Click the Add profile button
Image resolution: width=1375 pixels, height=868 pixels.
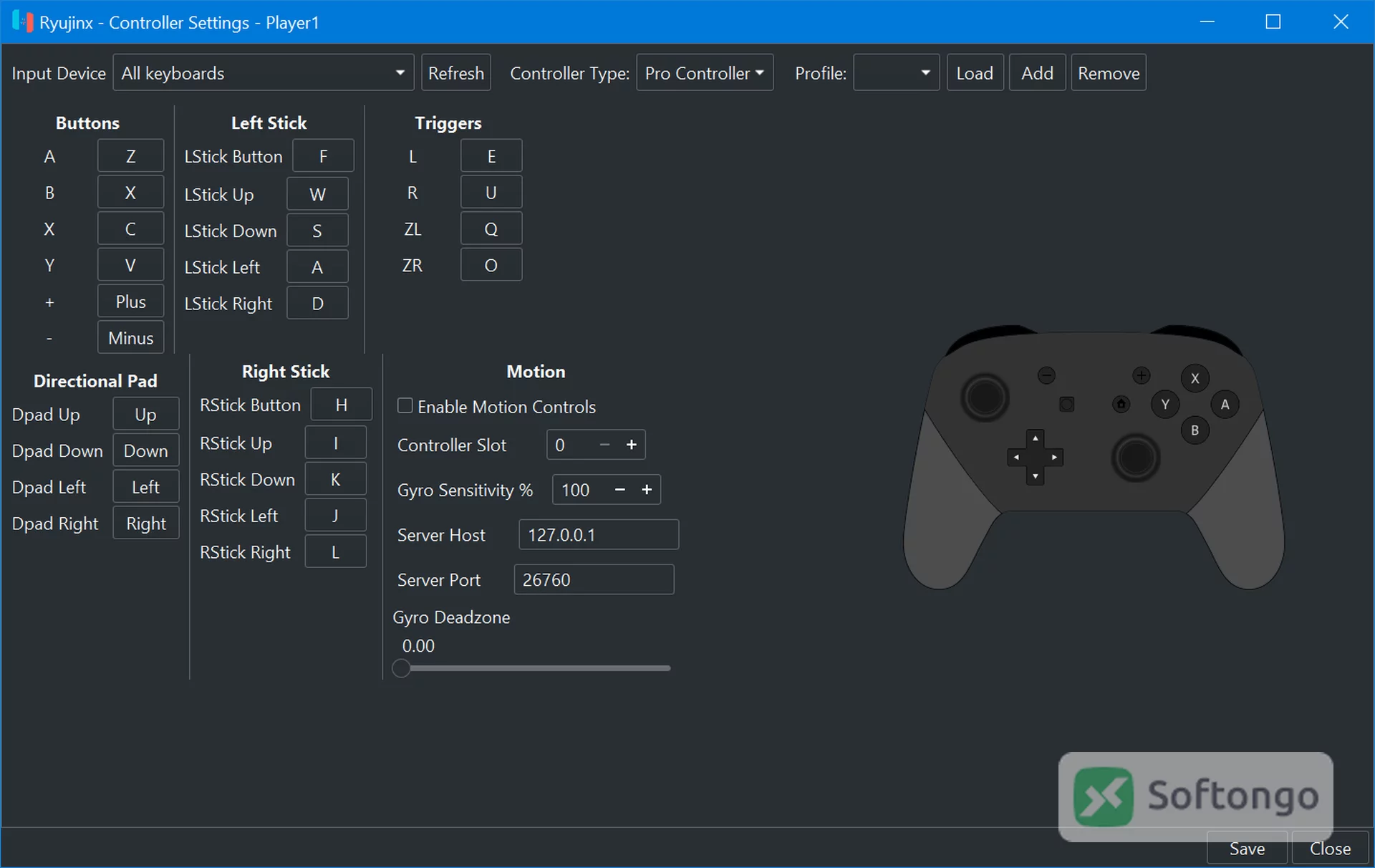click(1037, 73)
